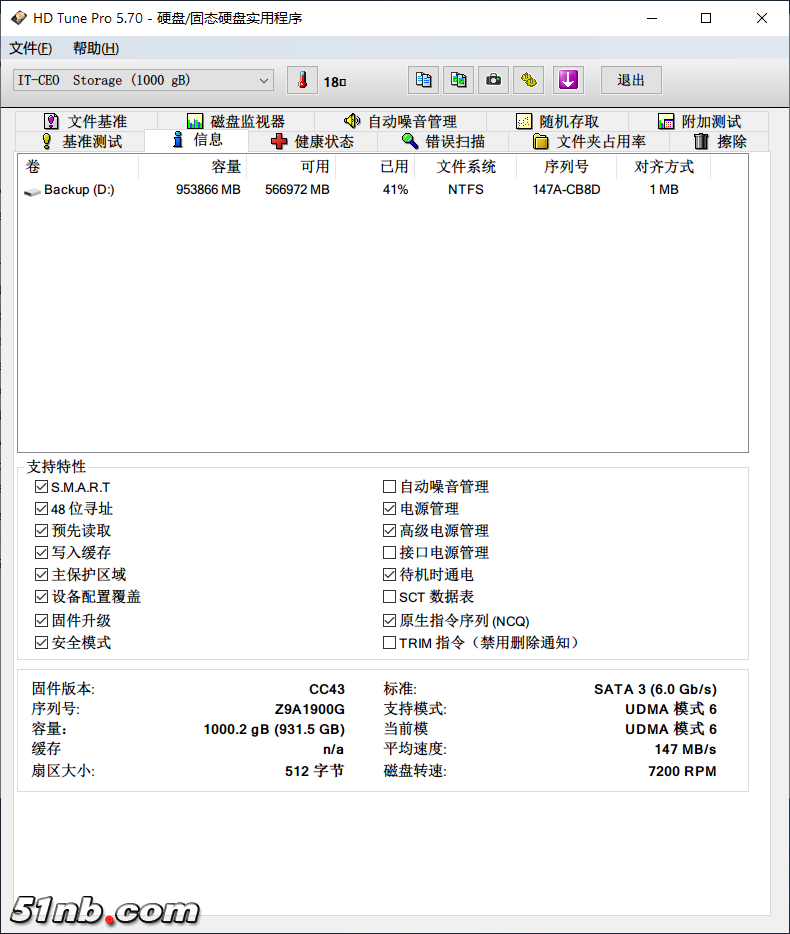790x934 pixels.
Task: Open the 帮助(H) menu
Action: [95, 49]
